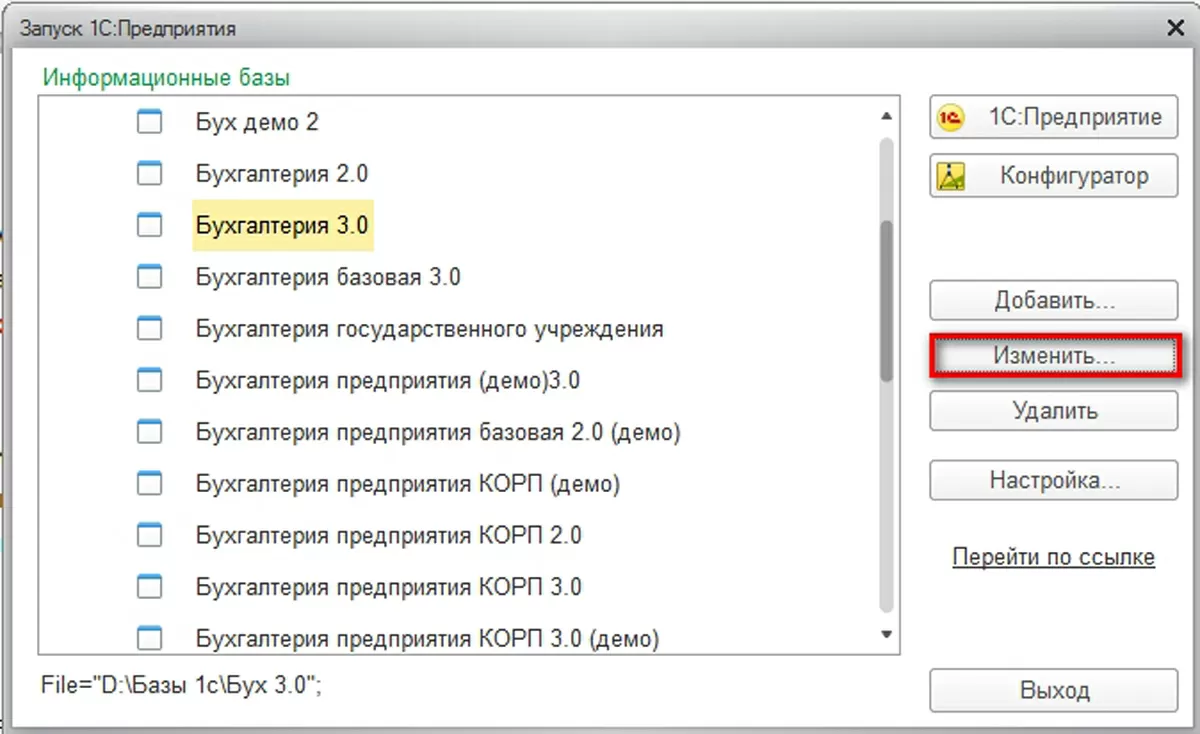Click the vertical scrollbar thumb
This screenshot has height=734, width=1200.
(885, 300)
